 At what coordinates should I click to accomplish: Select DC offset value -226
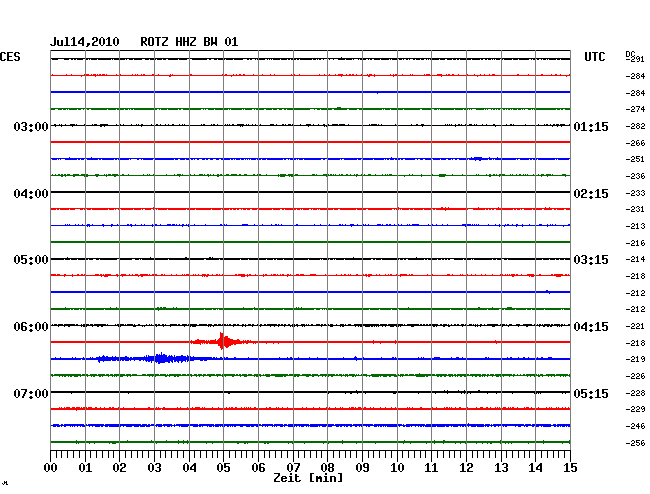coord(635,376)
